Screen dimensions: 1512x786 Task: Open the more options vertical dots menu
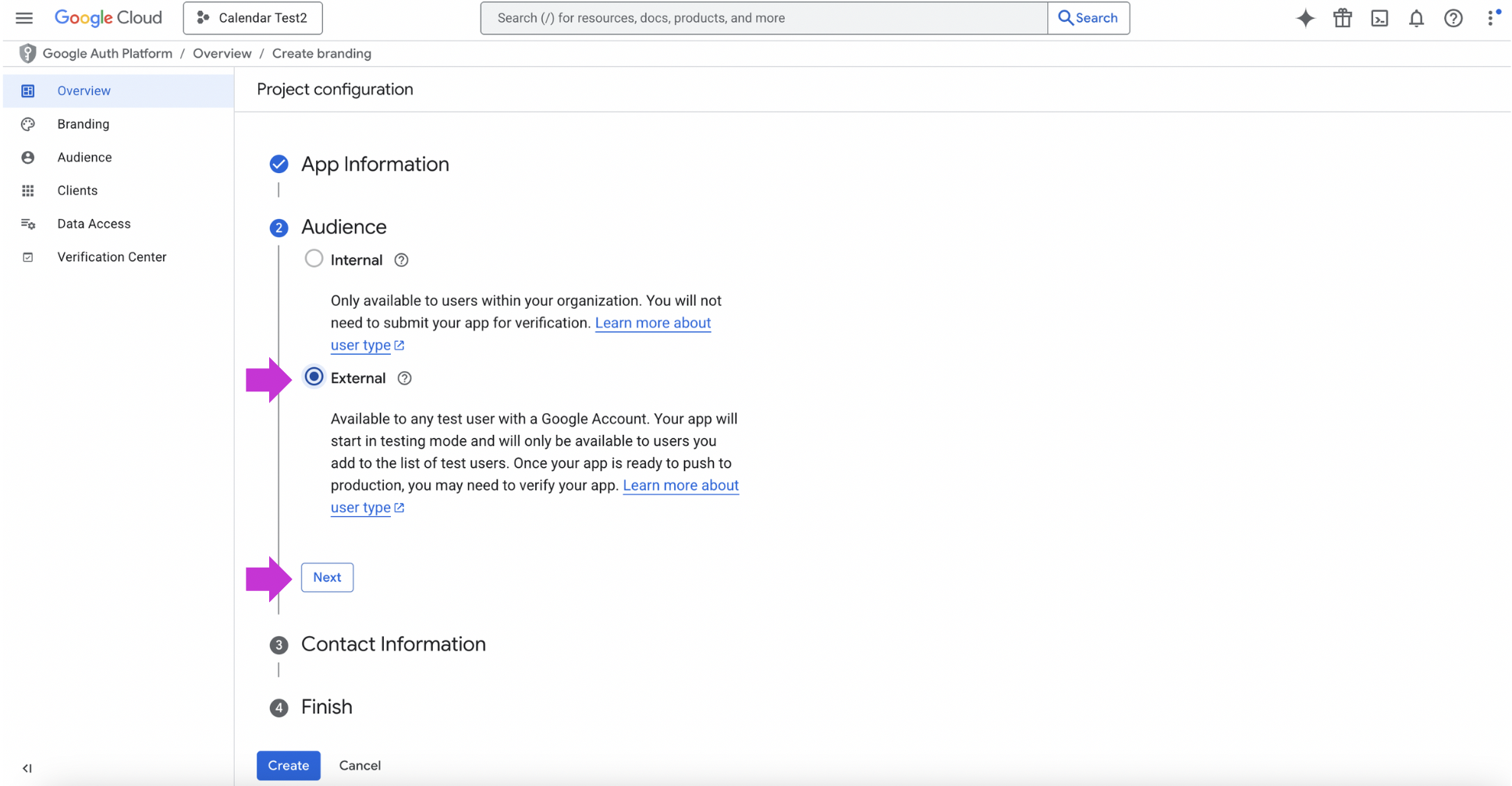1491,18
